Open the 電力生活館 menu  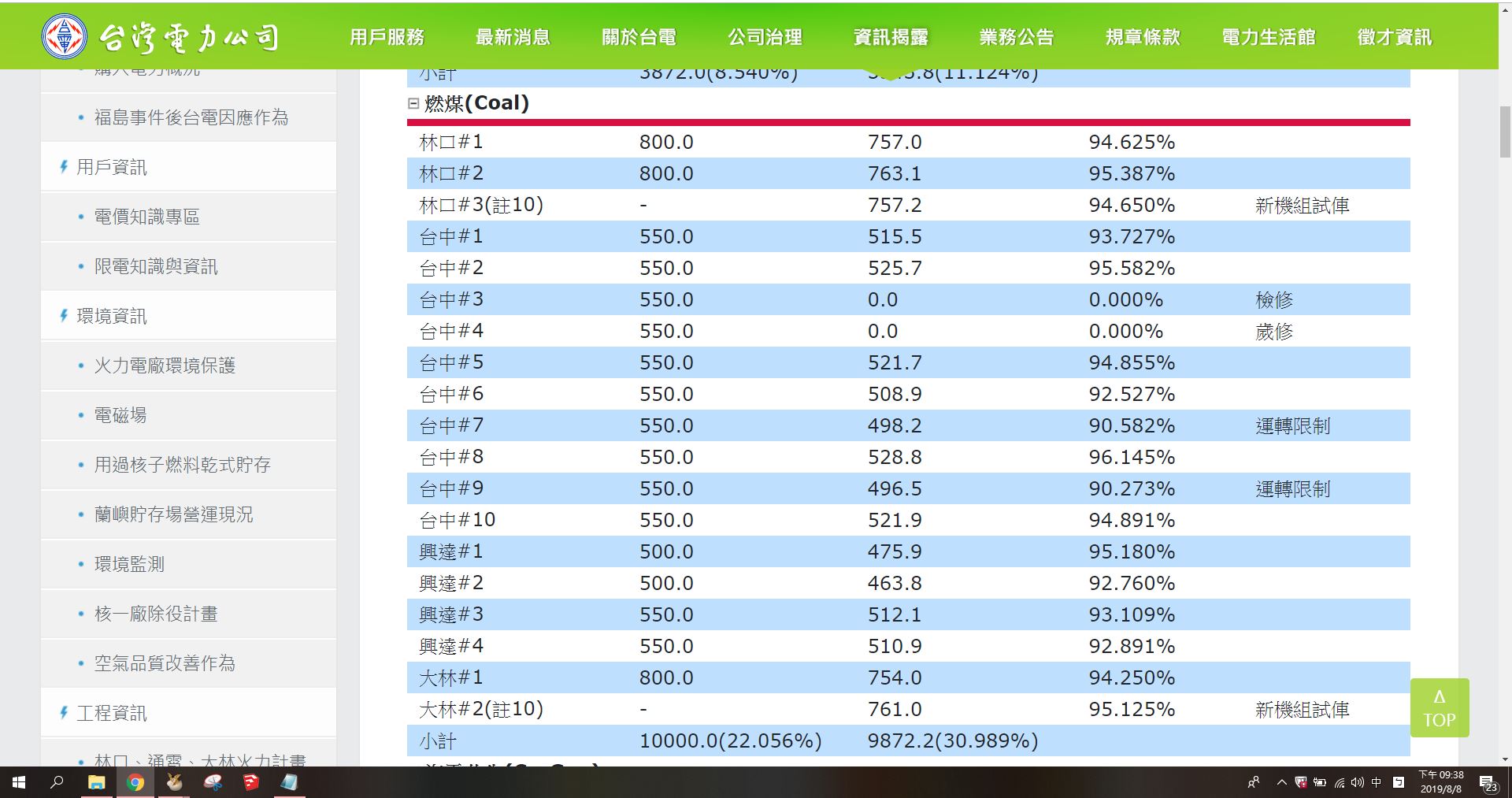(1269, 37)
